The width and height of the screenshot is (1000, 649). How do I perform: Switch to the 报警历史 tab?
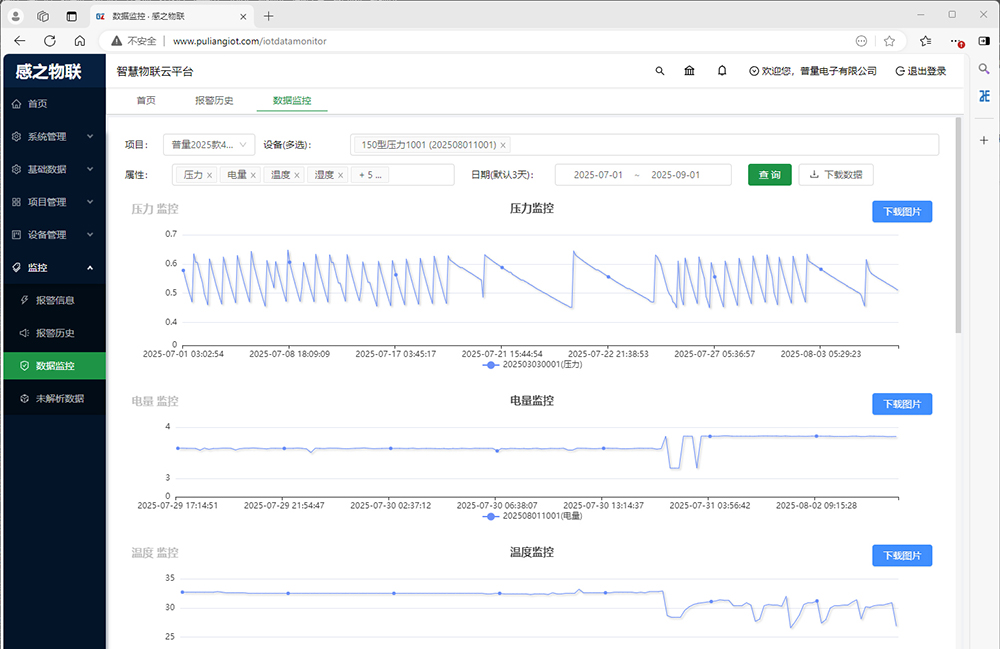(x=214, y=101)
